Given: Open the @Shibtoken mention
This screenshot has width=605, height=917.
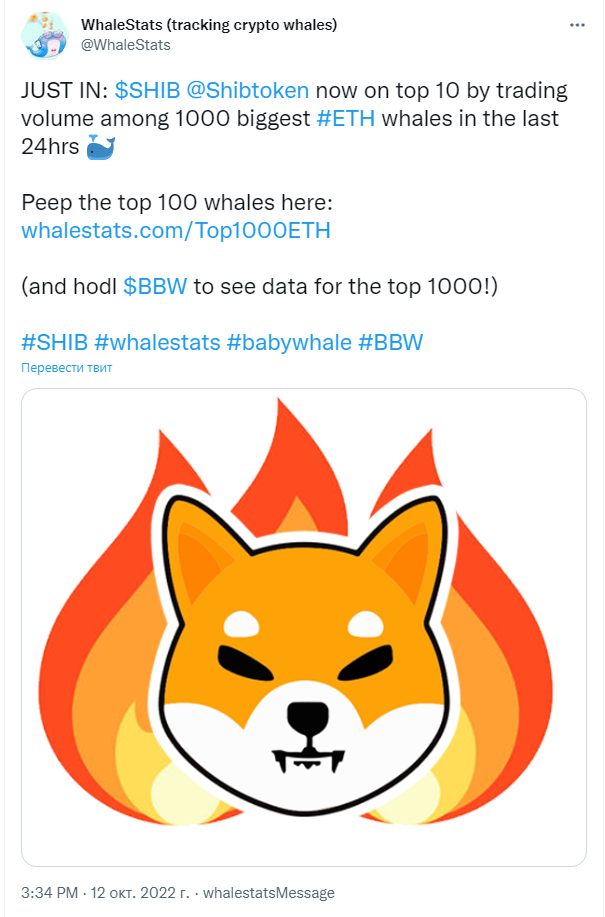Looking at the screenshot, I should pyautogui.click(x=248, y=91).
